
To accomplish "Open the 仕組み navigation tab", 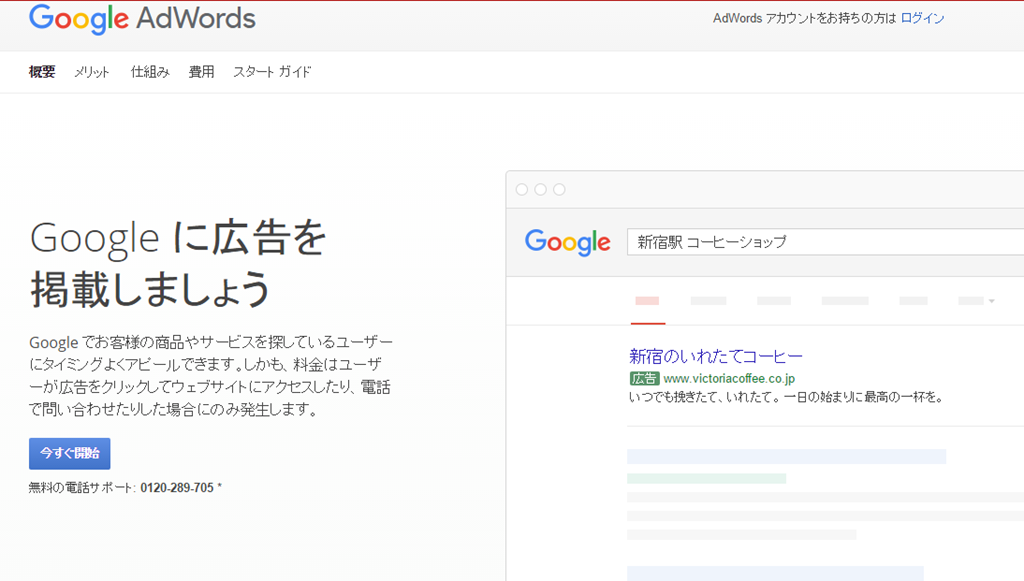I will [x=150, y=72].
